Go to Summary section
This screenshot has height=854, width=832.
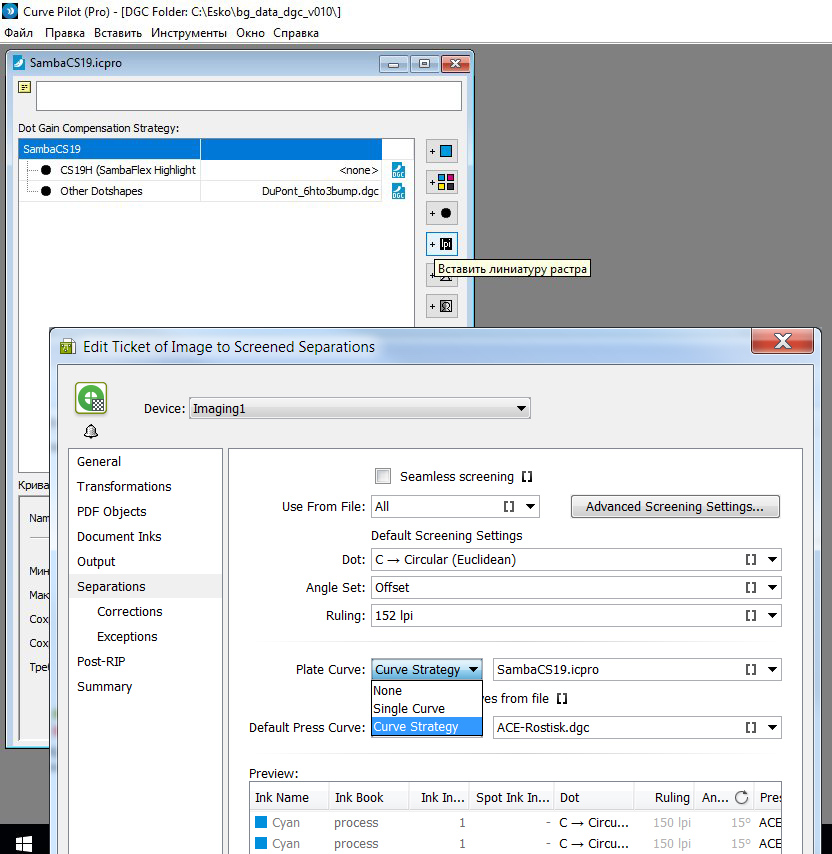click(145, 687)
